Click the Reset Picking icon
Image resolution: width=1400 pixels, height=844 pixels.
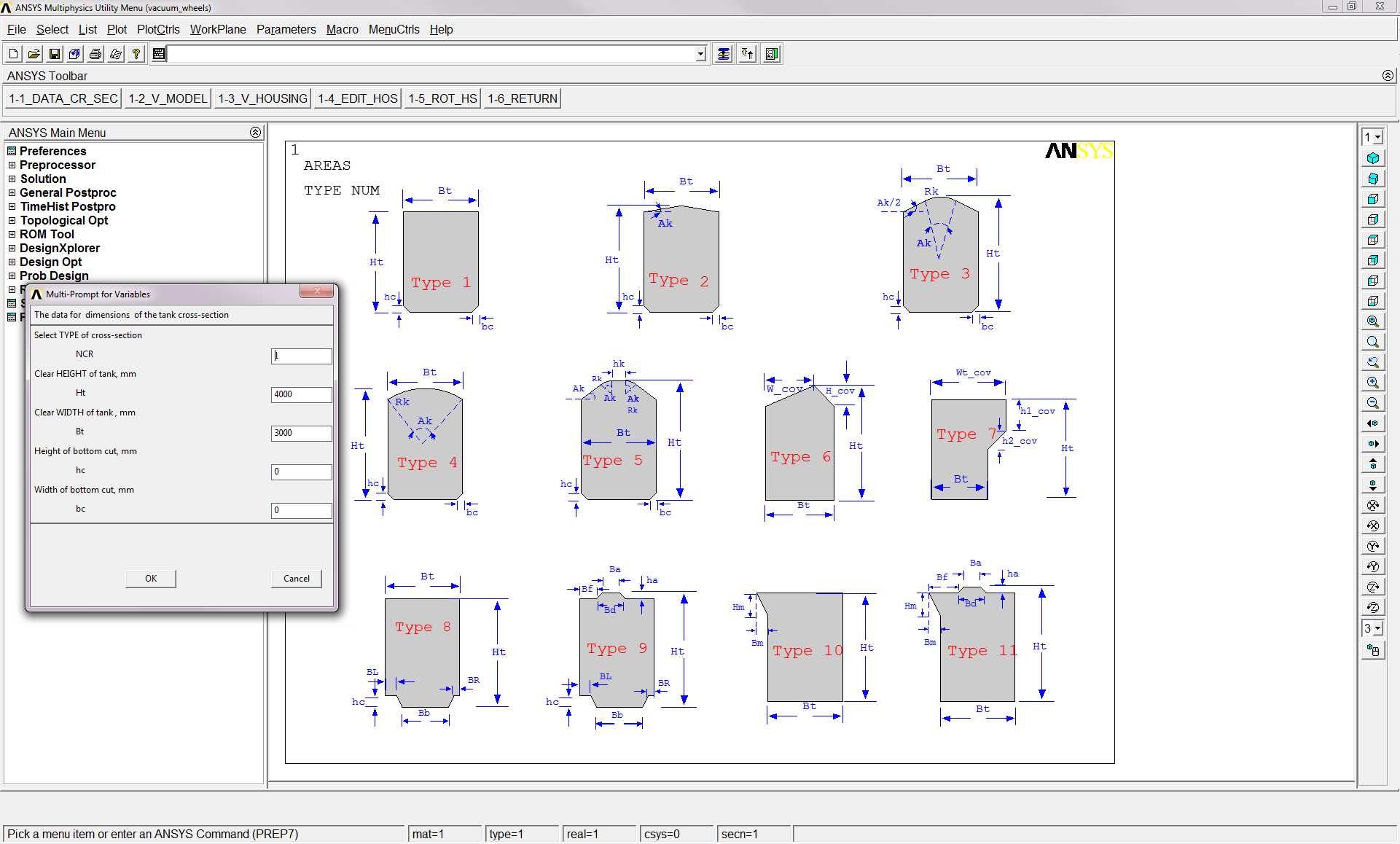click(748, 54)
